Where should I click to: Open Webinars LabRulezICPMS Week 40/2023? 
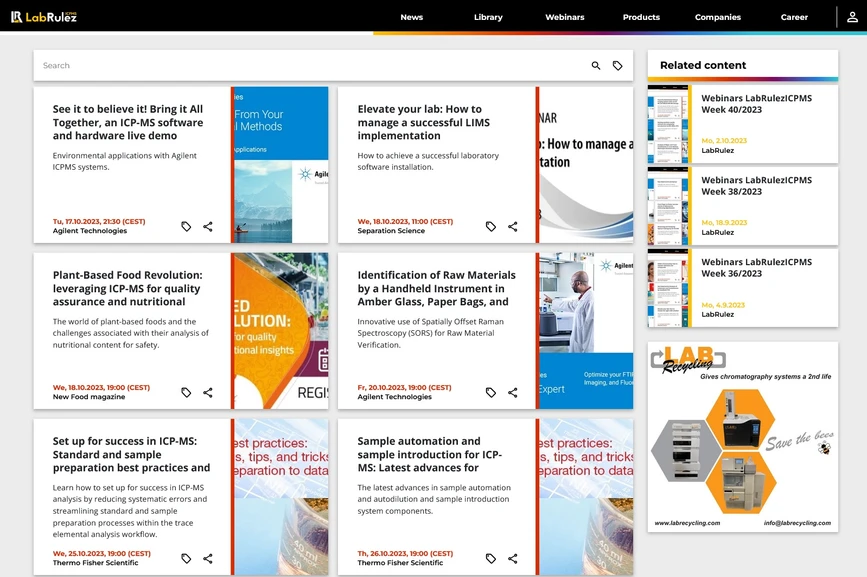coord(756,104)
